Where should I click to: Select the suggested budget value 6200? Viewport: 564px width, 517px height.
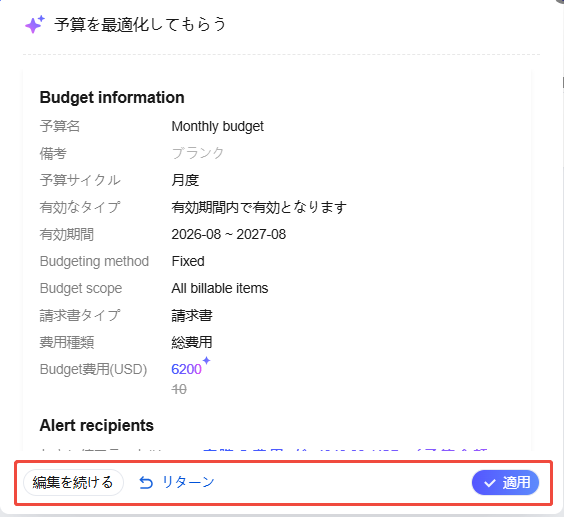coord(186,369)
